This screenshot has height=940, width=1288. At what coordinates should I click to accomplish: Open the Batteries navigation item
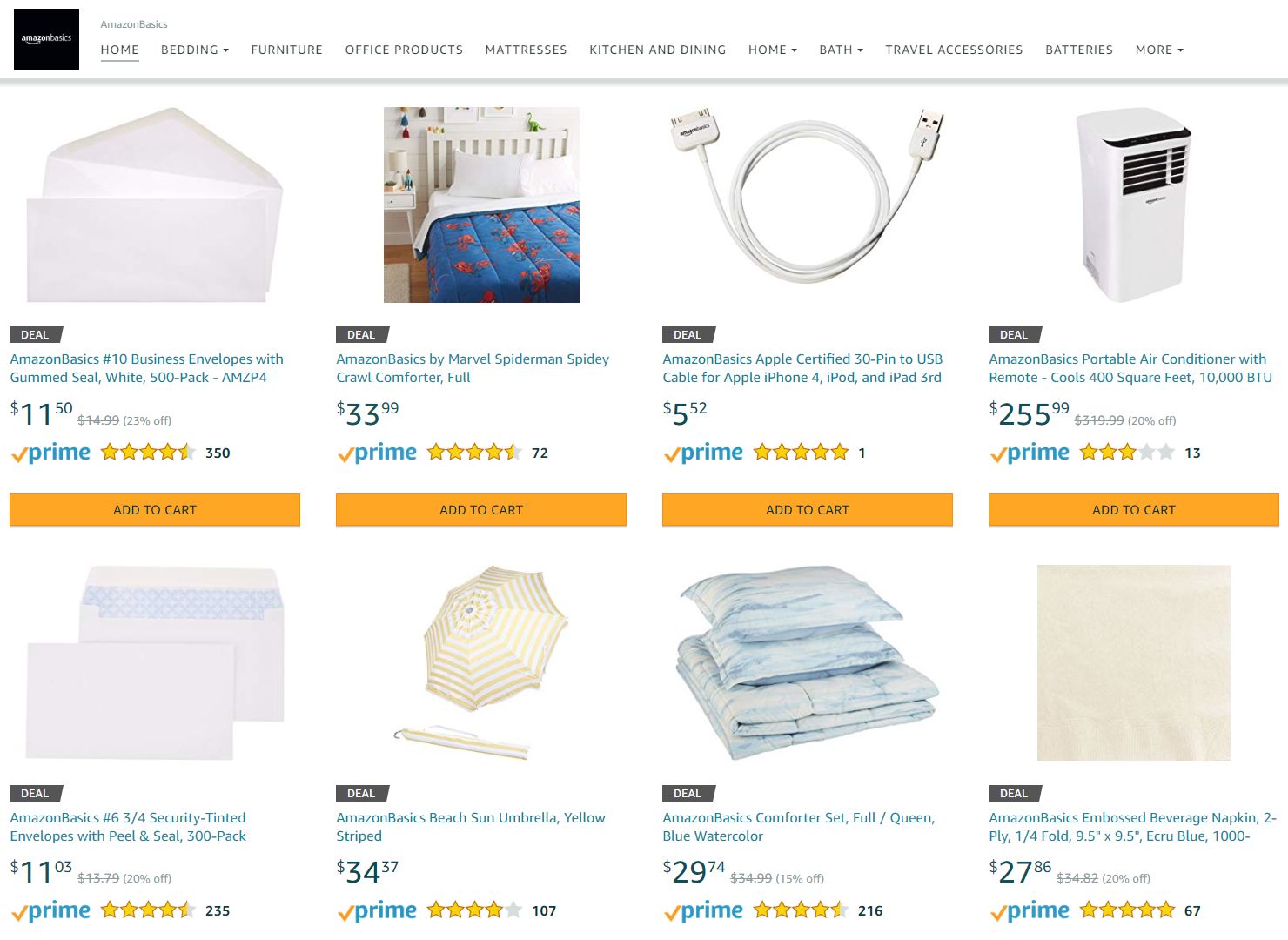click(1078, 50)
